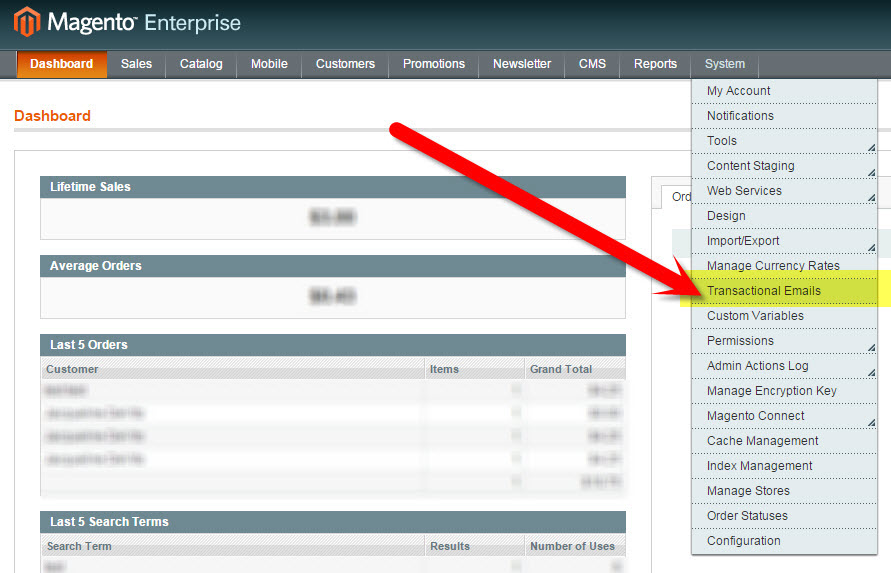Open Configuration in System menu
Image resolution: width=891 pixels, height=573 pixels.
784,541
